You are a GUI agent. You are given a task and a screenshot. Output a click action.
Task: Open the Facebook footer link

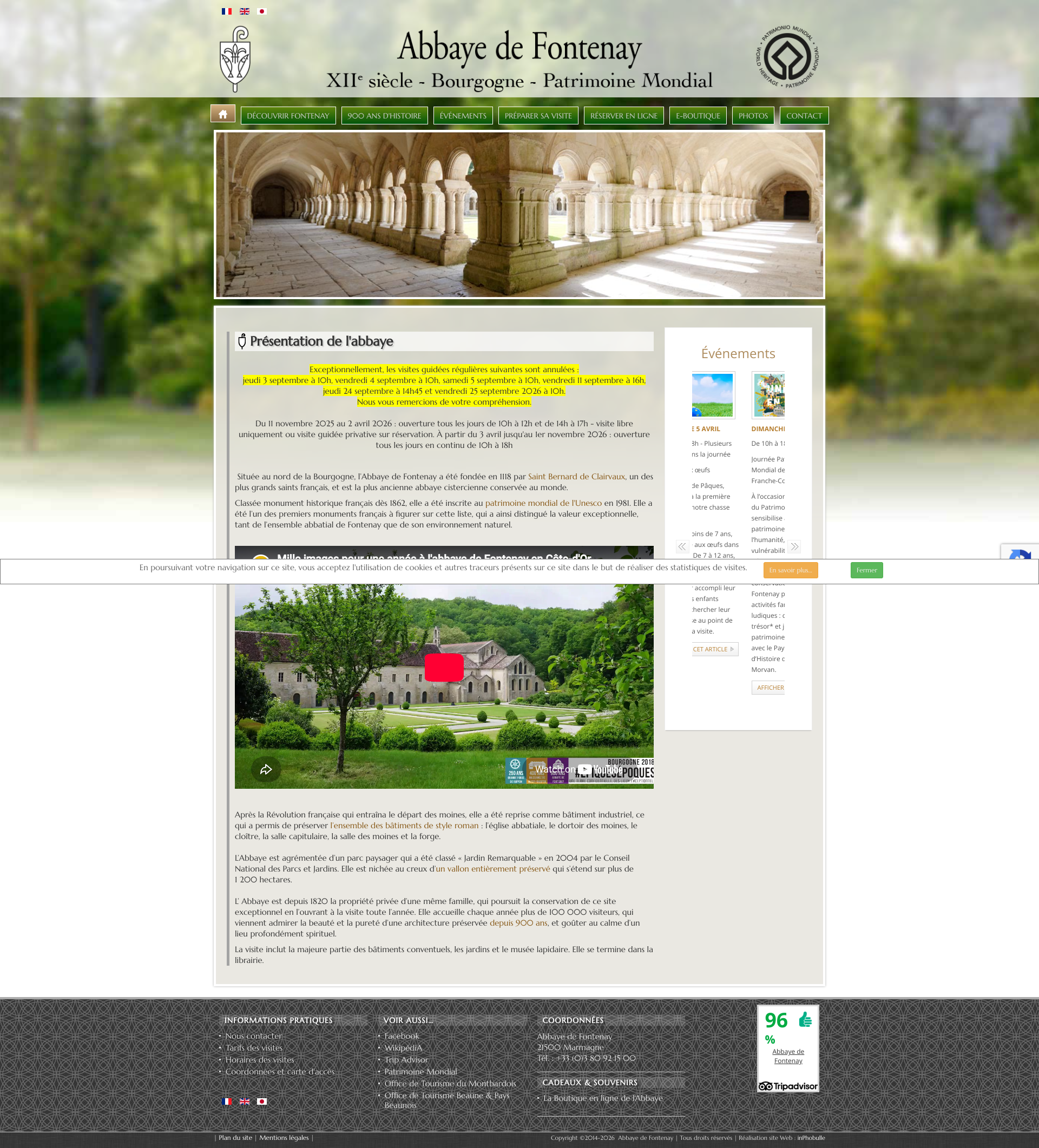pyautogui.click(x=402, y=1036)
